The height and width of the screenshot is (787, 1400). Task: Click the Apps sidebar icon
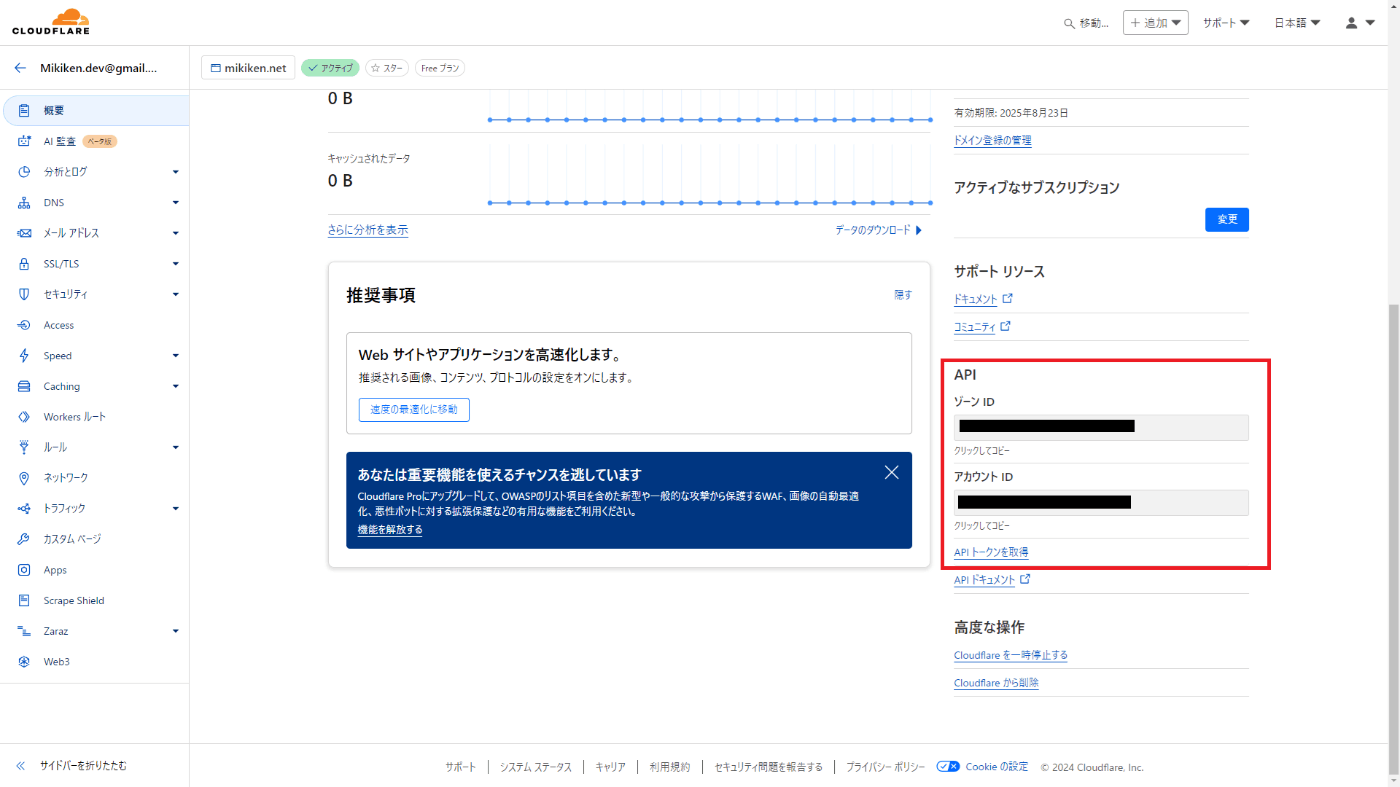[x=24, y=570]
